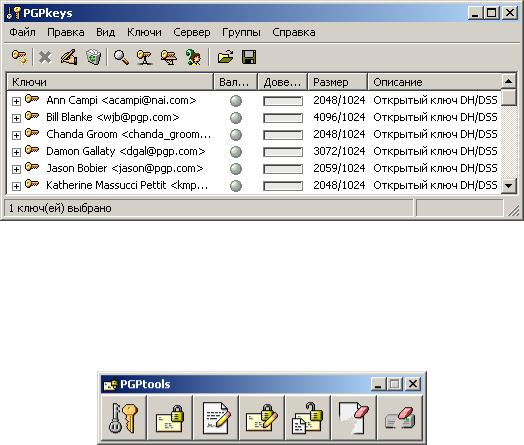
Task: Click size value 3072/1024
Action: 339,151
